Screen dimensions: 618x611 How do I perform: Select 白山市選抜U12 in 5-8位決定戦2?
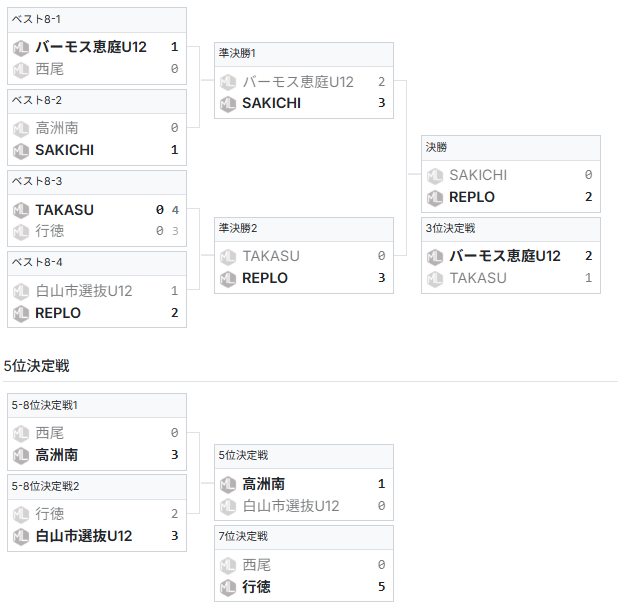(83, 536)
